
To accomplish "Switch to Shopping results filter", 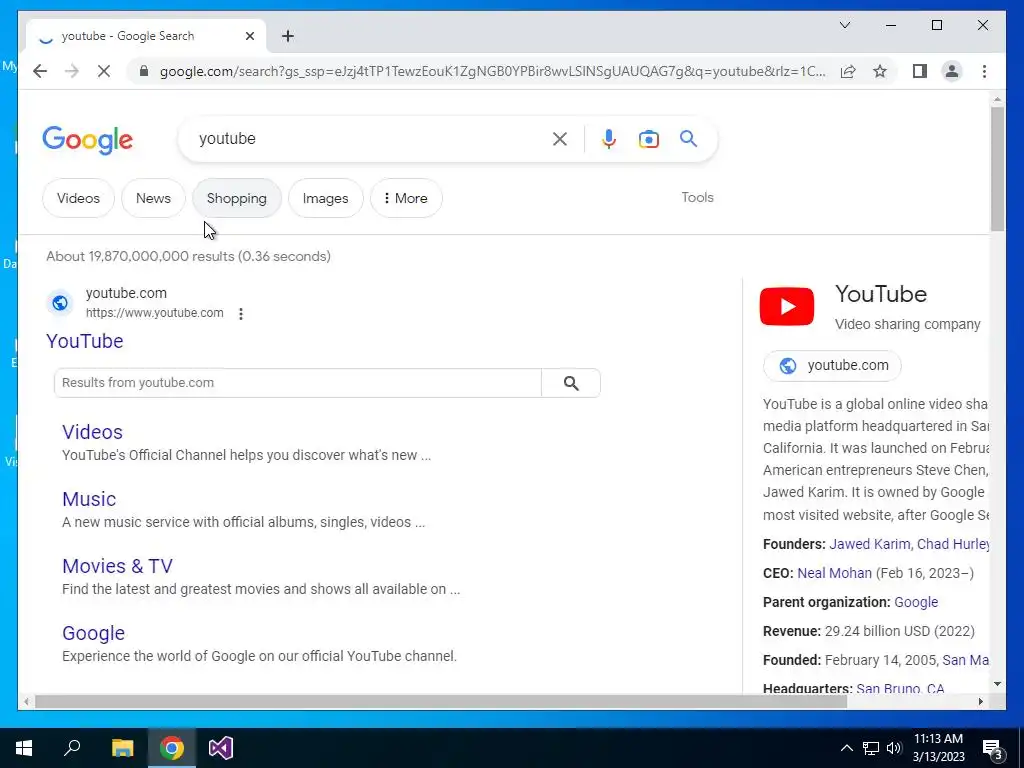I will tap(236, 198).
